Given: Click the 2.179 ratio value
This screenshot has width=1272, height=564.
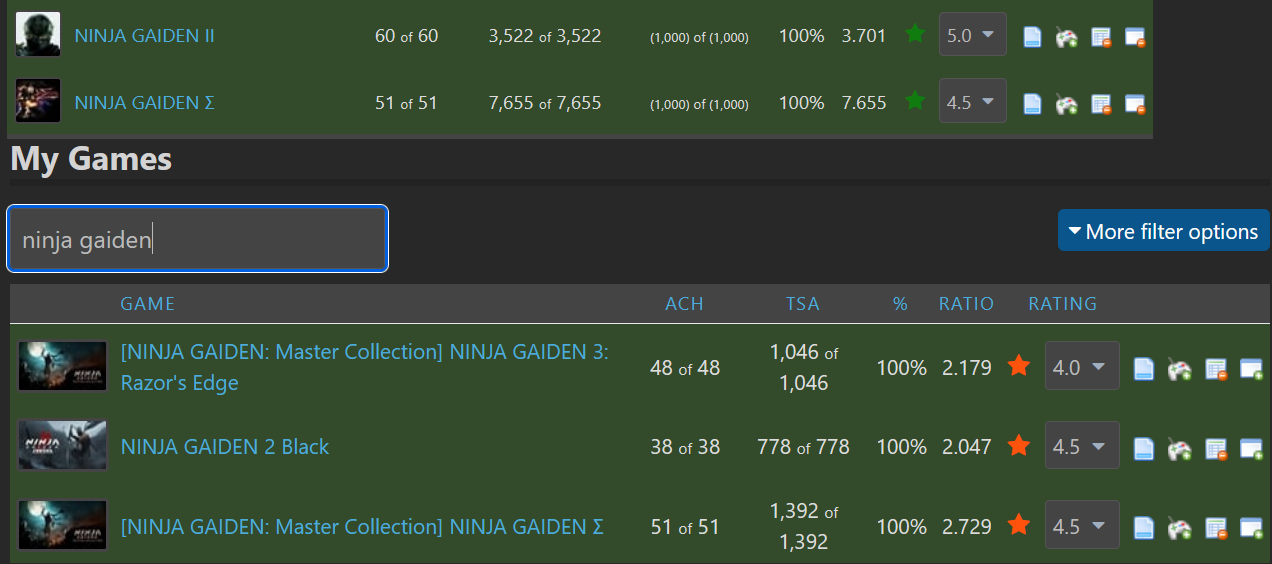Looking at the screenshot, I should point(967,368).
